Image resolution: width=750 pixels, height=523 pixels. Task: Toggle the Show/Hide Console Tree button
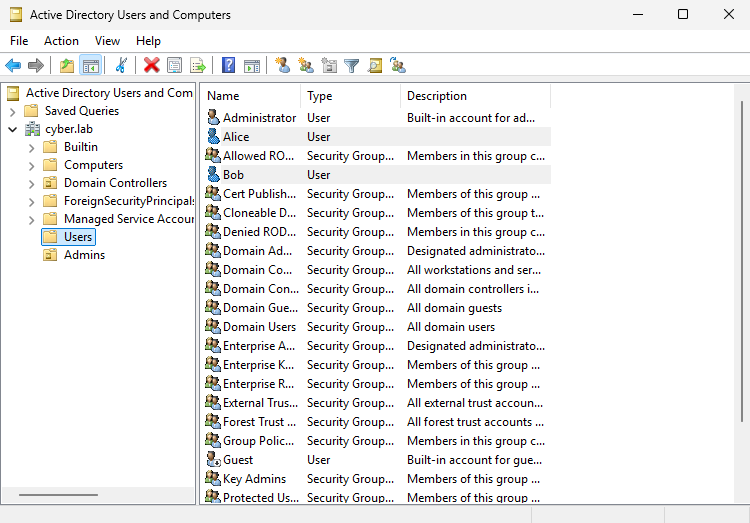click(x=90, y=65)
